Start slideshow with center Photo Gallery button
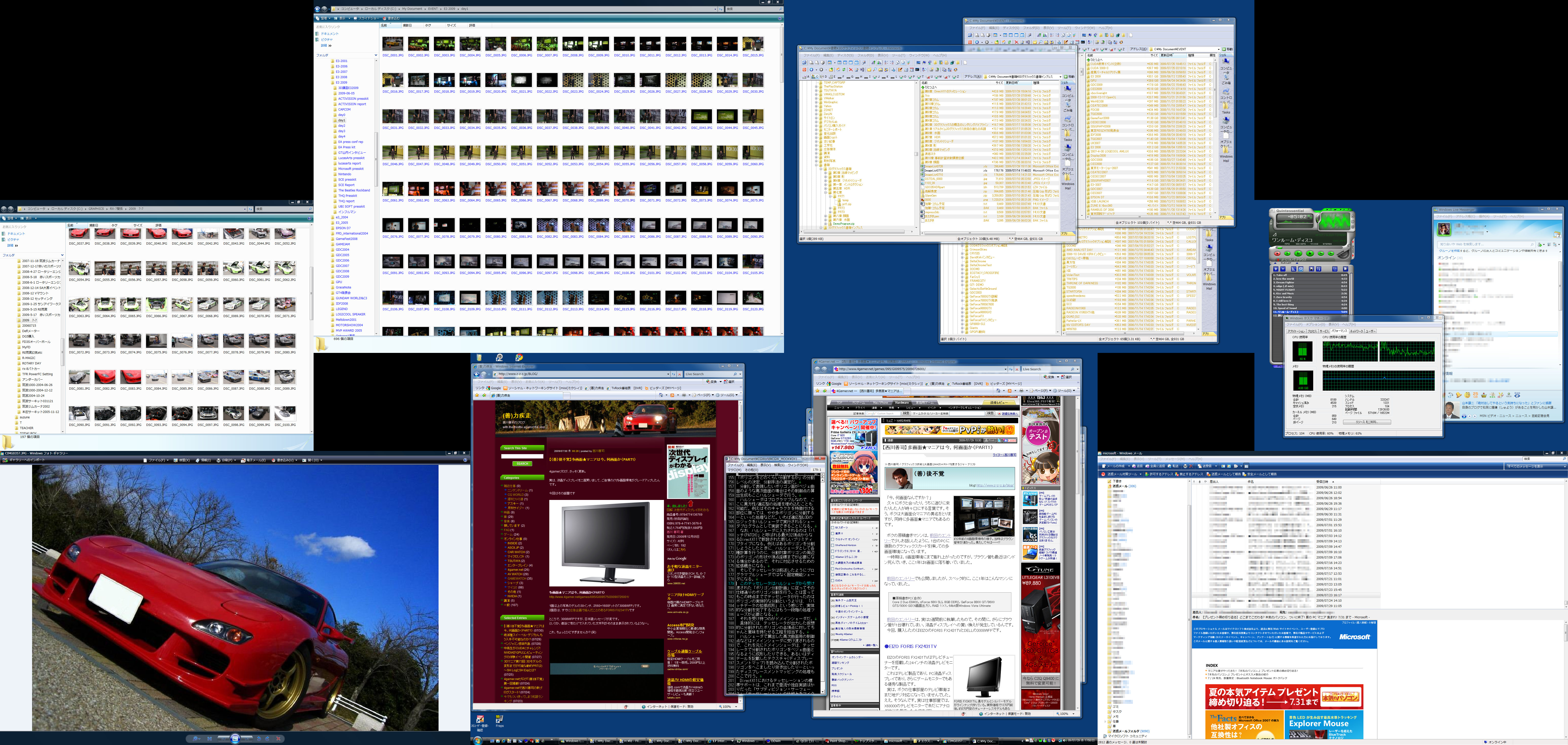Screen dimensions: 1568x745 235,738
